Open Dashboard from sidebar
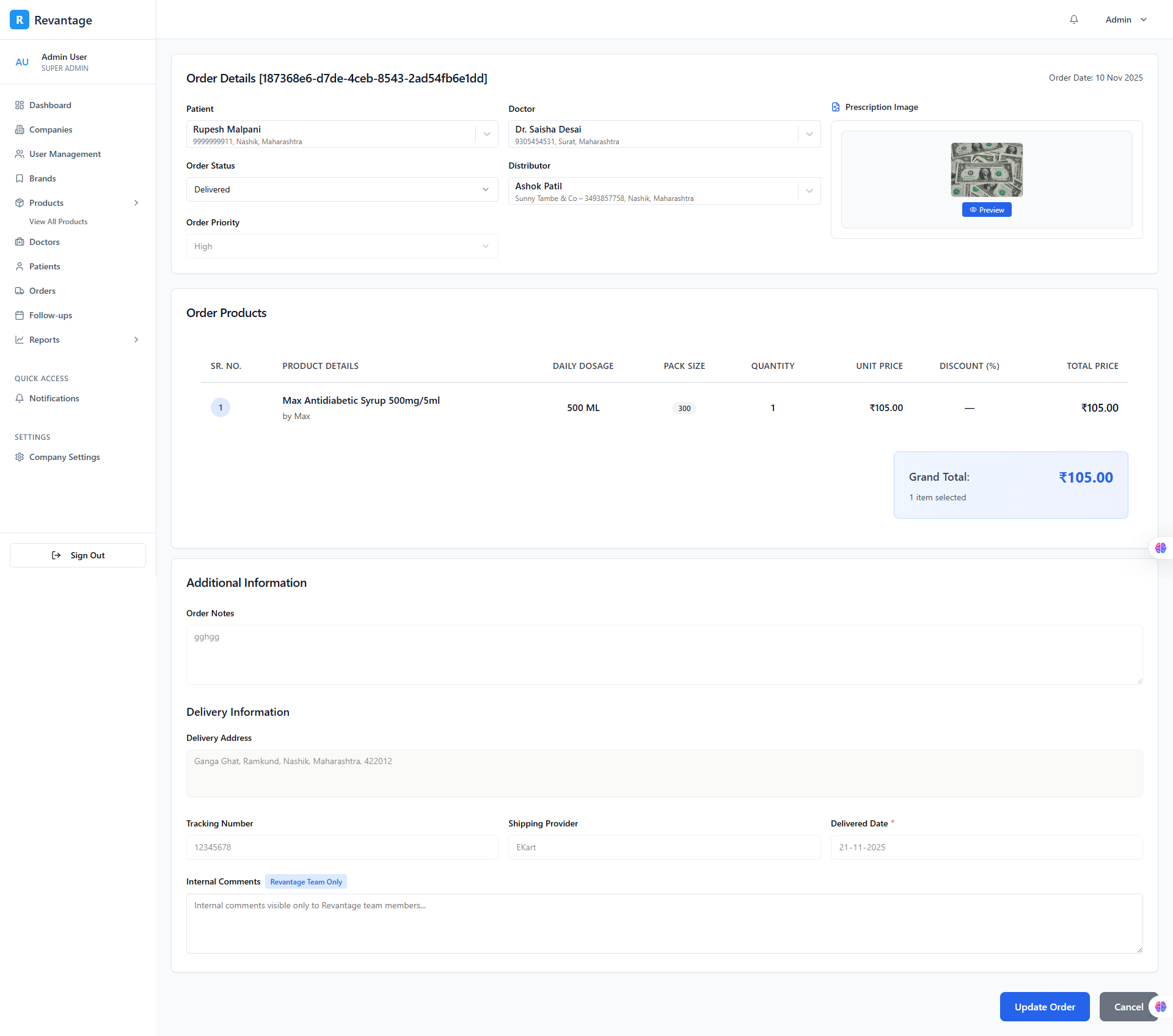This screenshot has height=1036, width=1173. pyautogui.click(x=50, y=105)
